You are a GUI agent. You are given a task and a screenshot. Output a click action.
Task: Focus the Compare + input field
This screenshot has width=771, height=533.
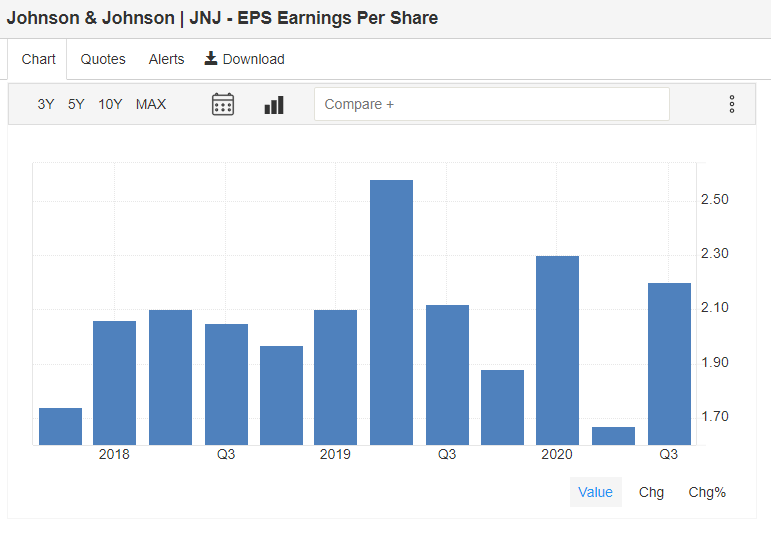pos(492,104)
